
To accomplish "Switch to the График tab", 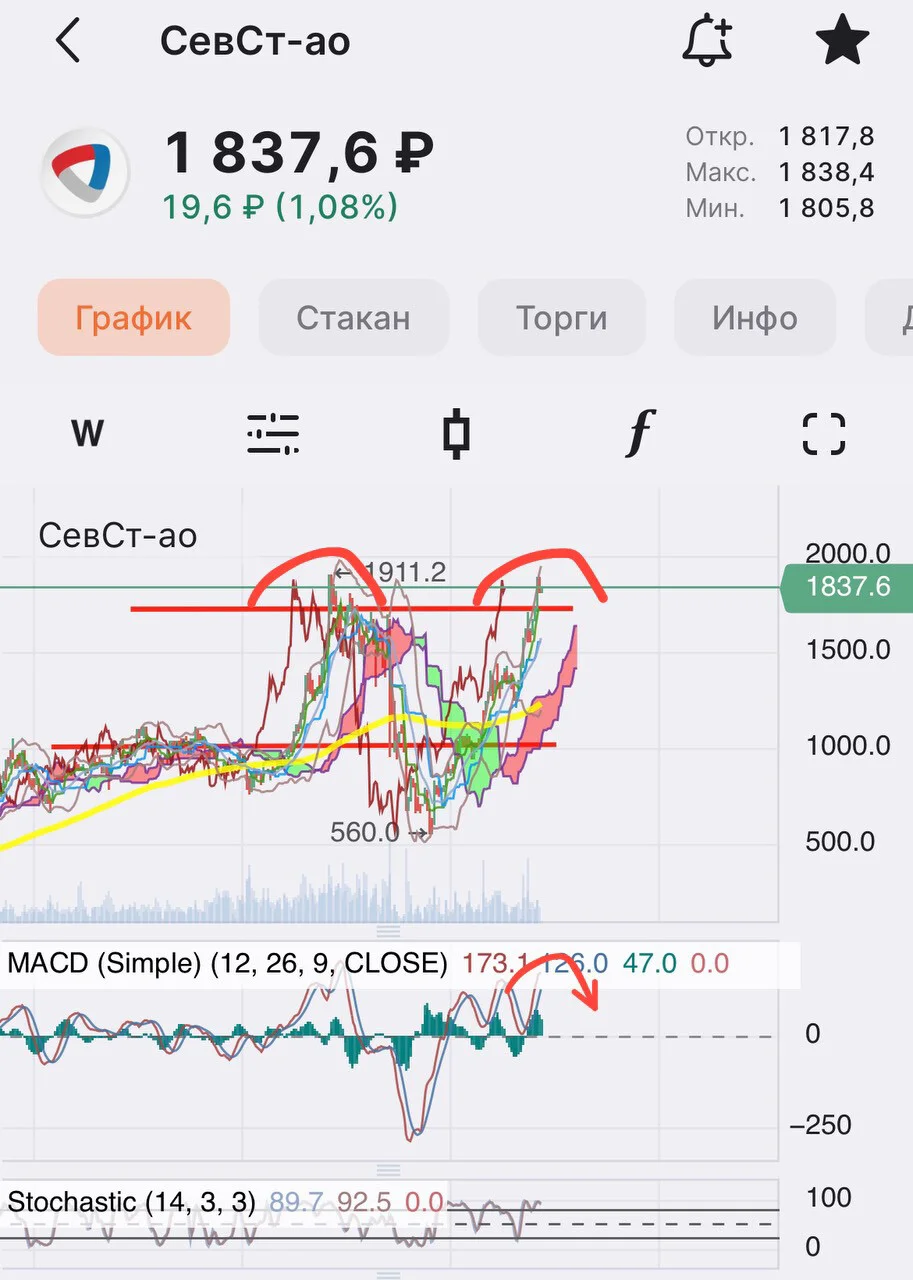I will tap(134, 318).
